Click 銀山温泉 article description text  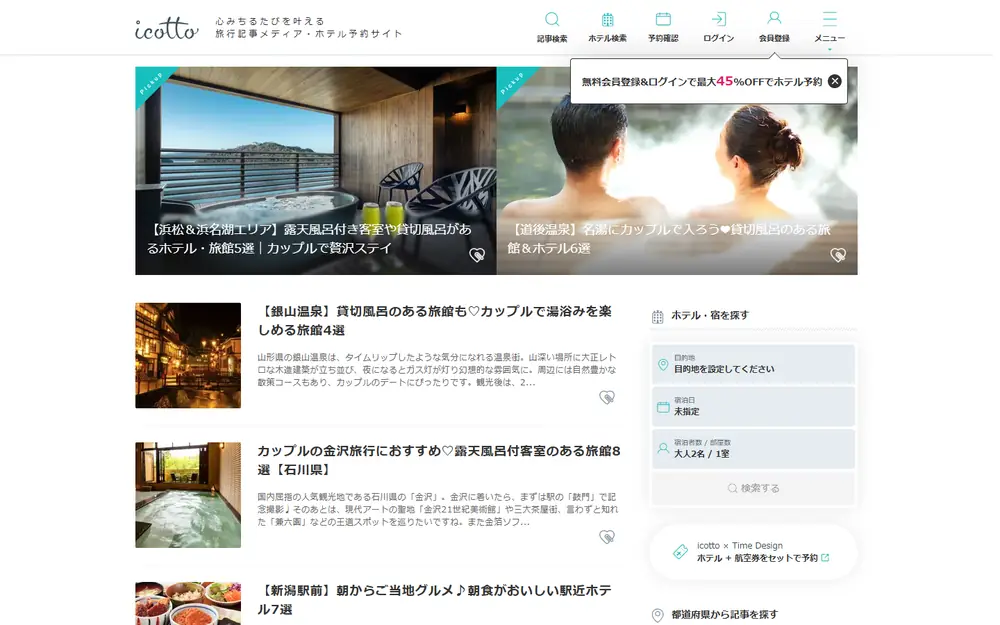tap(438, 370)
